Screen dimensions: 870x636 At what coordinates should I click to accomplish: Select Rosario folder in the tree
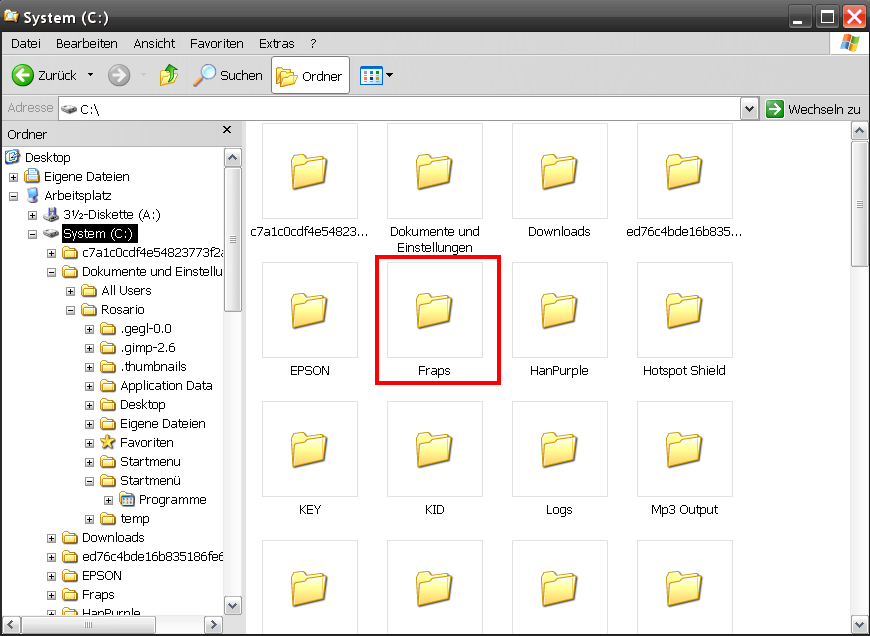[x=123, y=309]
